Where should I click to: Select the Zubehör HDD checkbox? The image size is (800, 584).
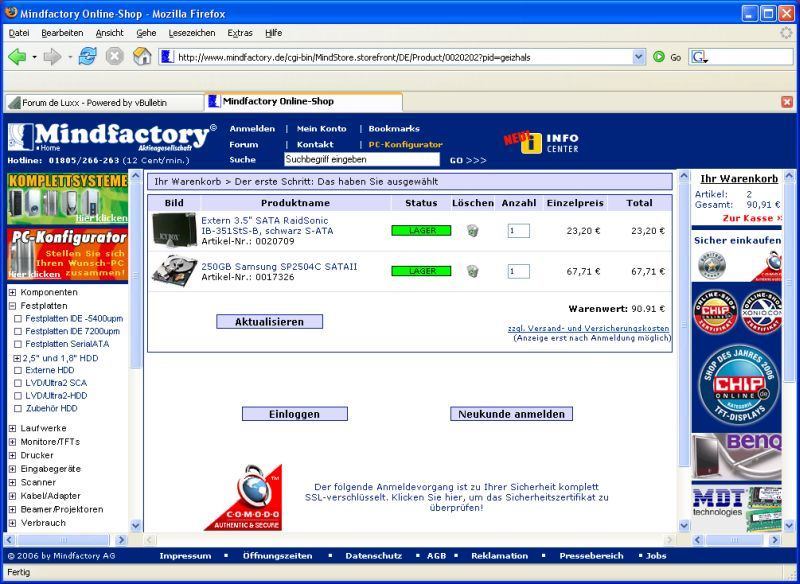point(18,409)
